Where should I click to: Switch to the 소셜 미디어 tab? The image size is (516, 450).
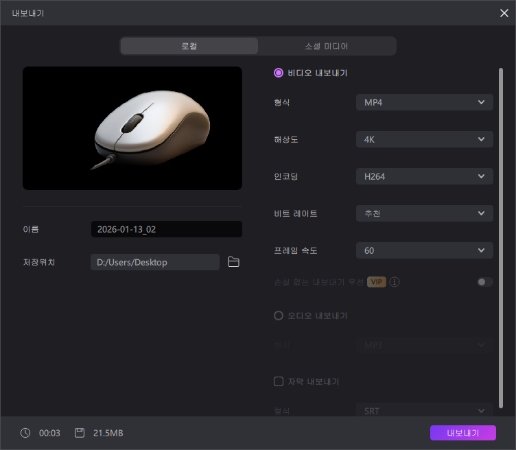(326, 46)
